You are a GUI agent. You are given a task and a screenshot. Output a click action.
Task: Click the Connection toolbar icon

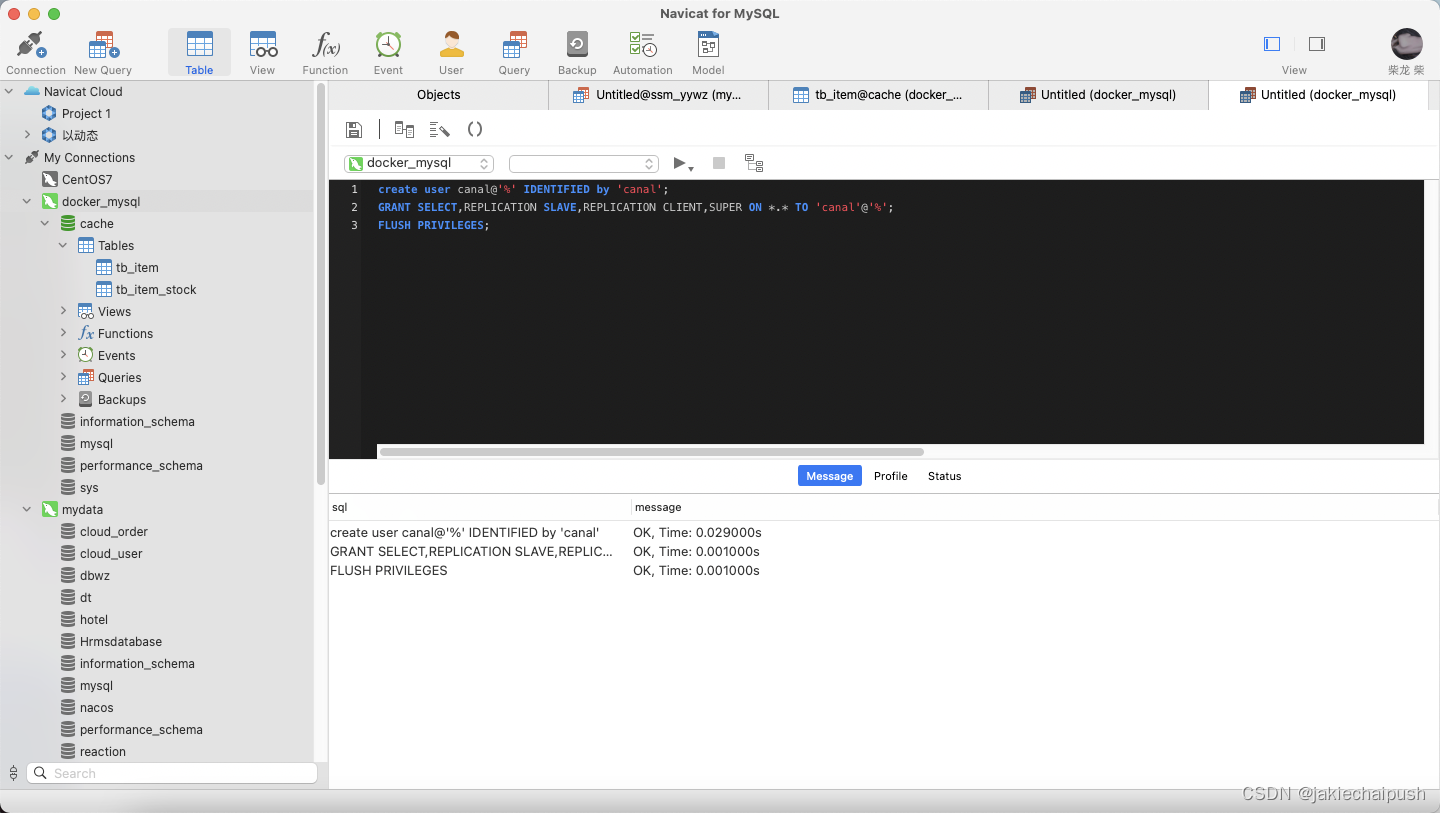[x=35, y=52]
